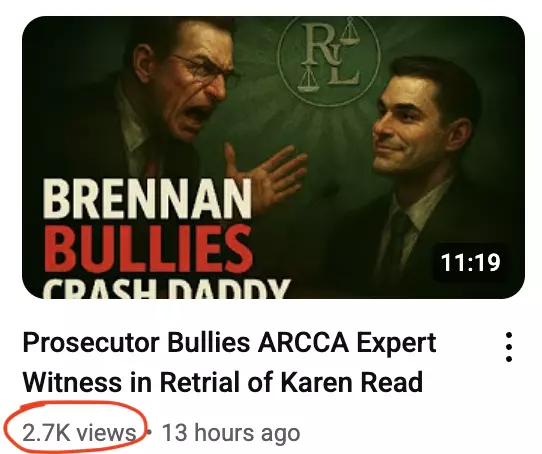Click the BRENNAN text on the thumbnail
The image size is (542, 454).
147,199
